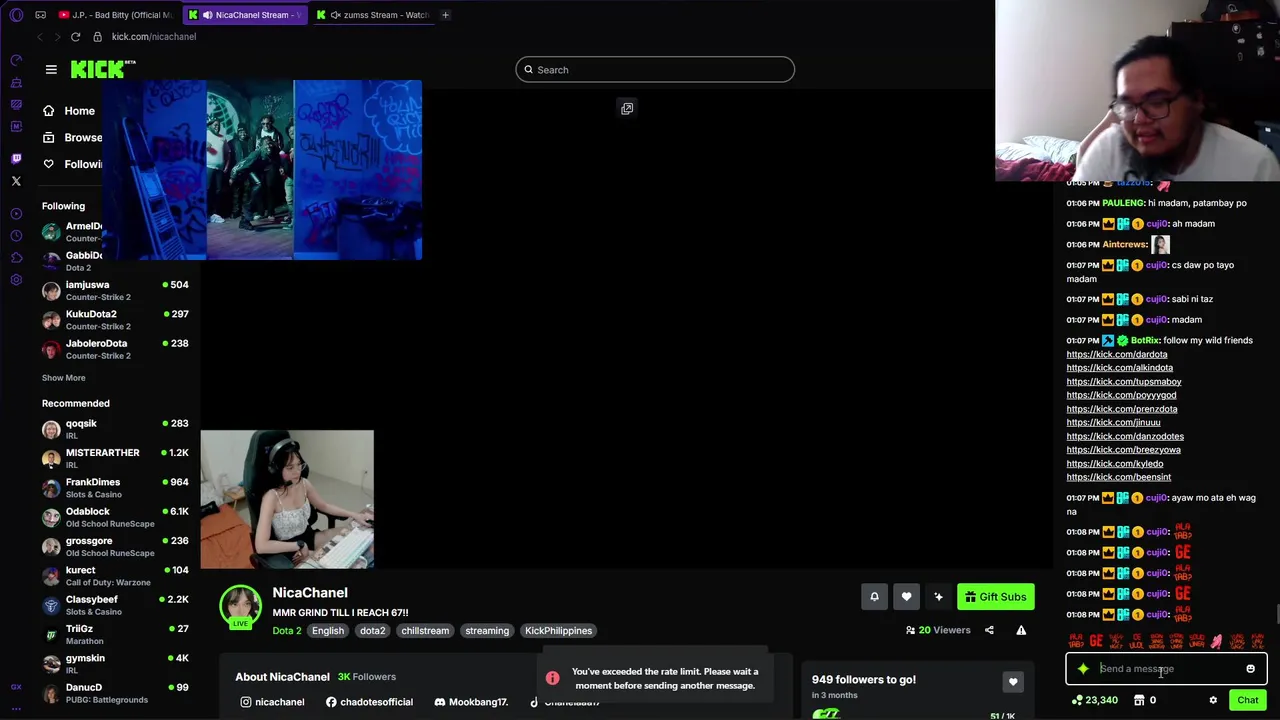1280x720 pixels.
Task: Open the kick.com/dardota link in chat
Action: 1116,354
